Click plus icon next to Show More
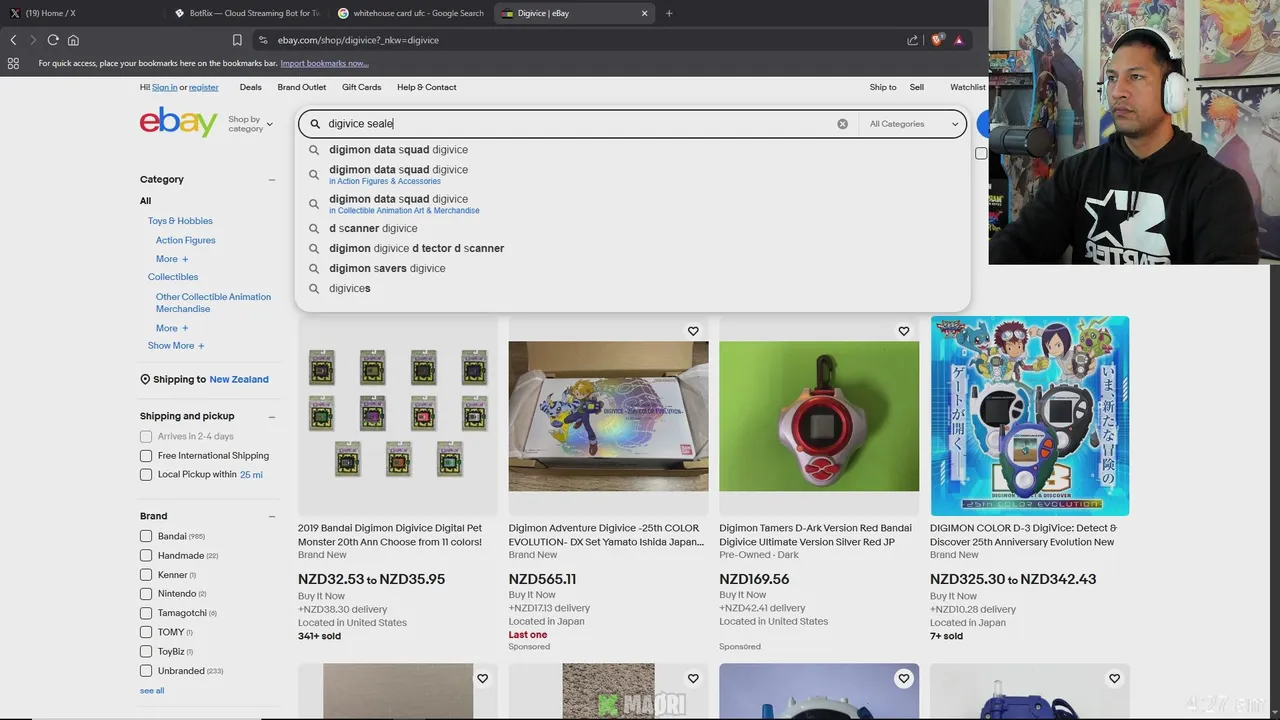Screen dimensions: 1280x720 (201, 346)
